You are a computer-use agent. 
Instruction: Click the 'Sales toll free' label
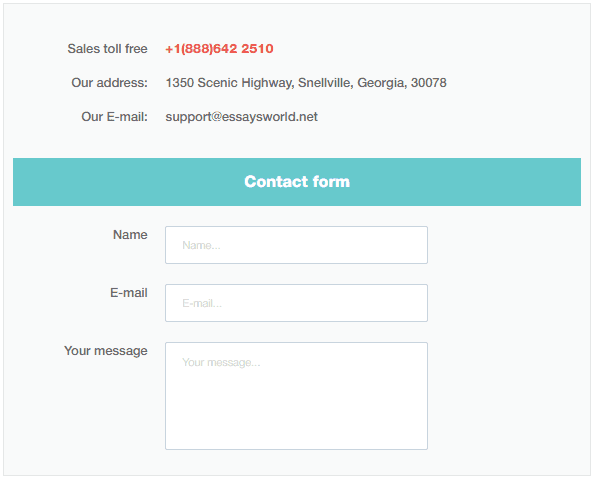(x=108, y=49)
